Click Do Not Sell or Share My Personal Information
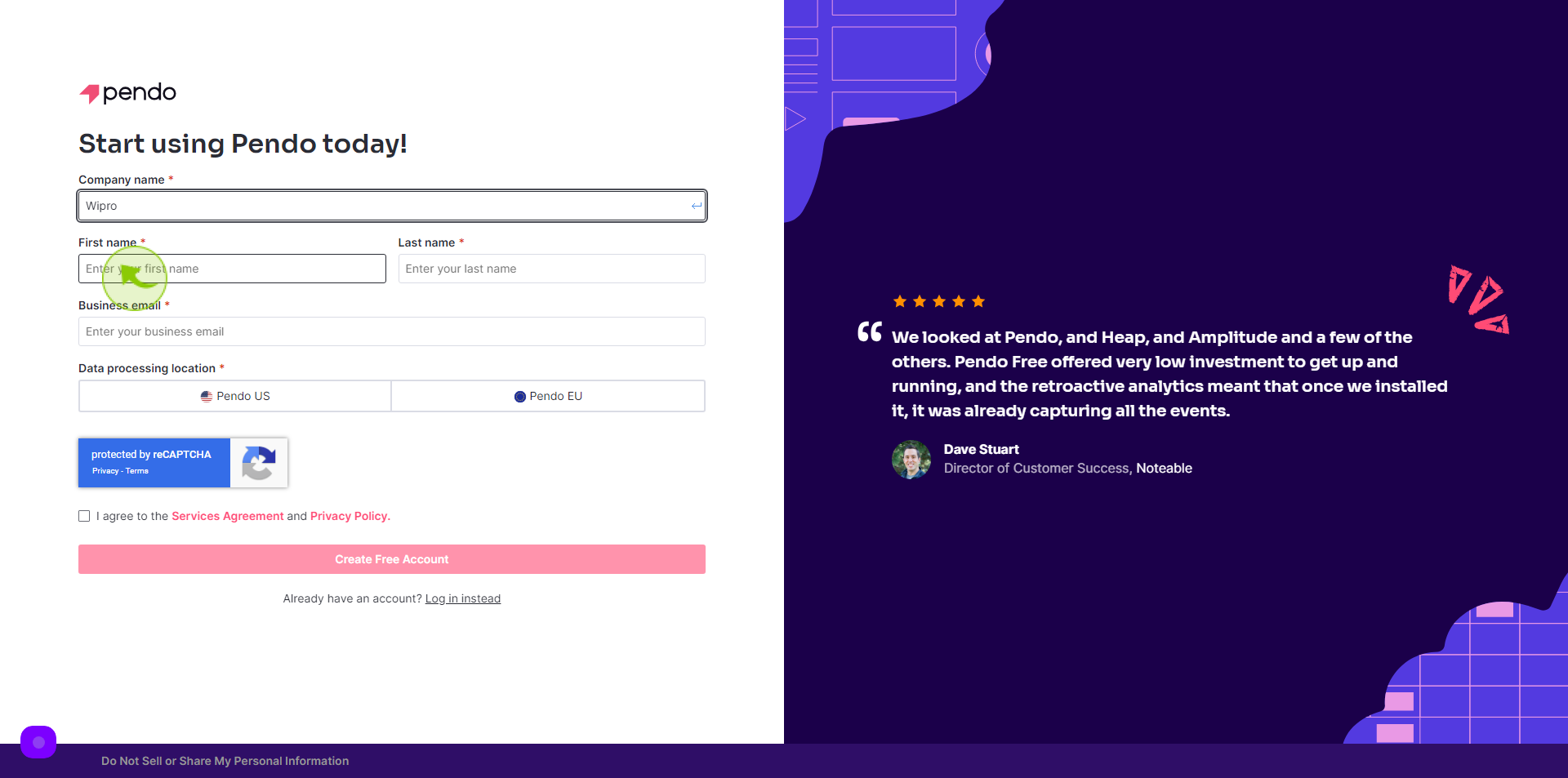 click(x=225, y=761)
